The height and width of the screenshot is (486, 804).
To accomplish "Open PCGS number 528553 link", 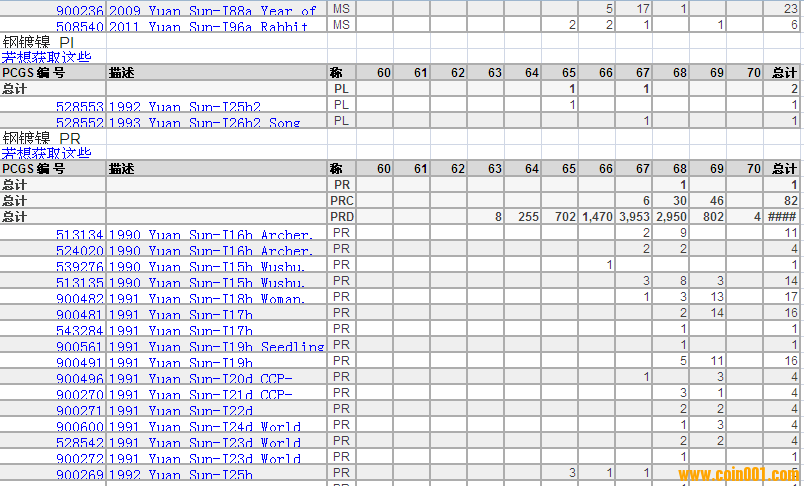I will pyautogui.click(x=79, y=106).
